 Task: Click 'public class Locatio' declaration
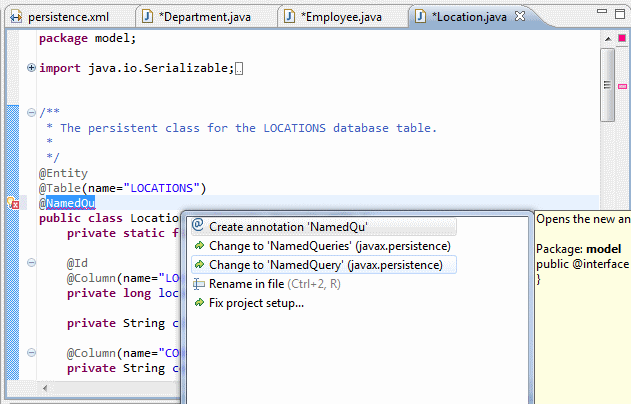point(109,218)
